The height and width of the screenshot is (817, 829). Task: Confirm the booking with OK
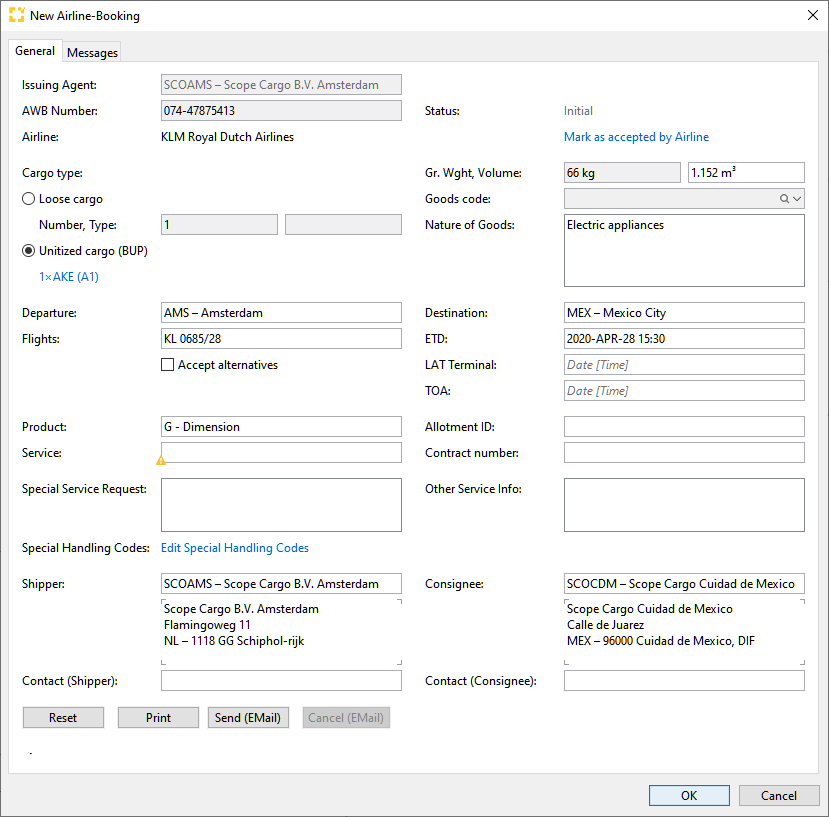tap(688, 795)
